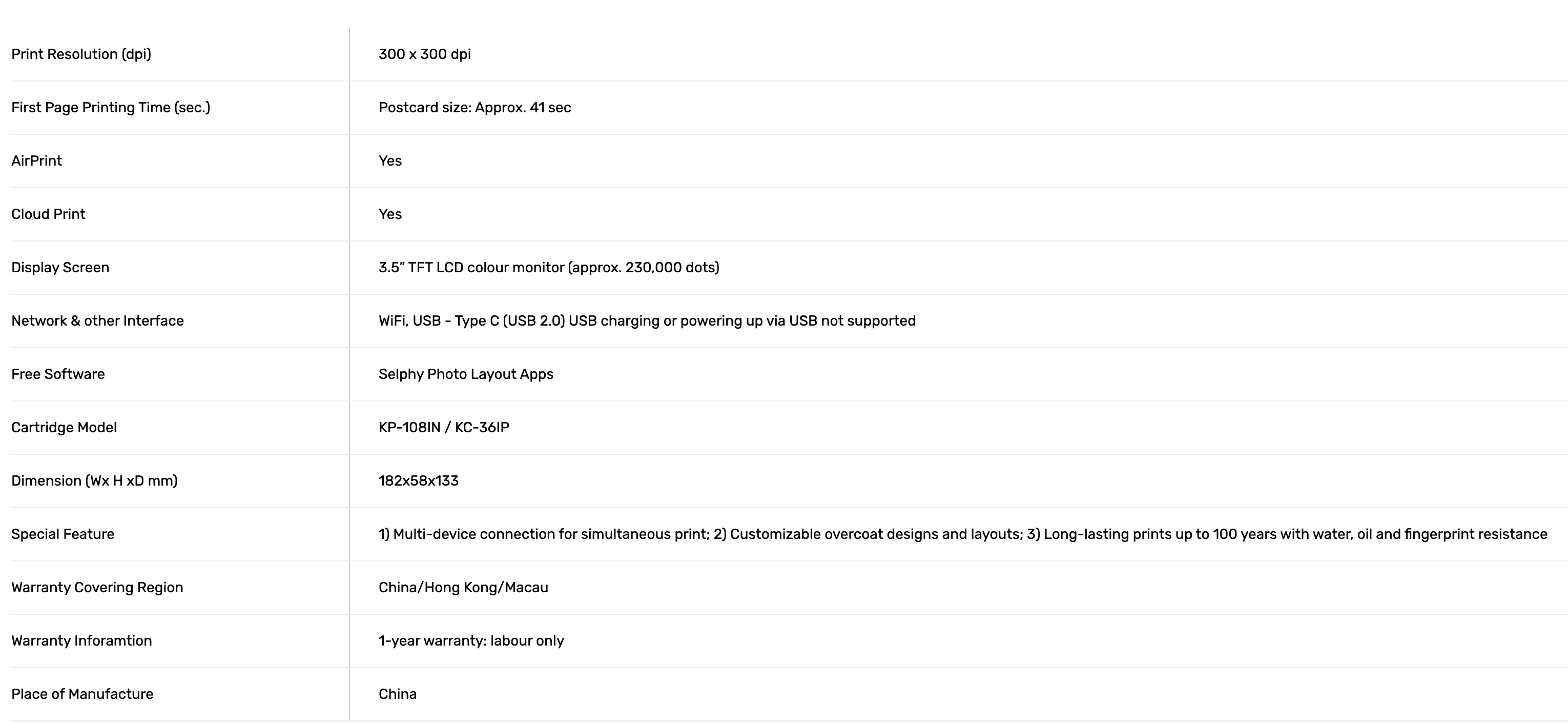Click the Place of Manufacture label

tap(82, 694)
